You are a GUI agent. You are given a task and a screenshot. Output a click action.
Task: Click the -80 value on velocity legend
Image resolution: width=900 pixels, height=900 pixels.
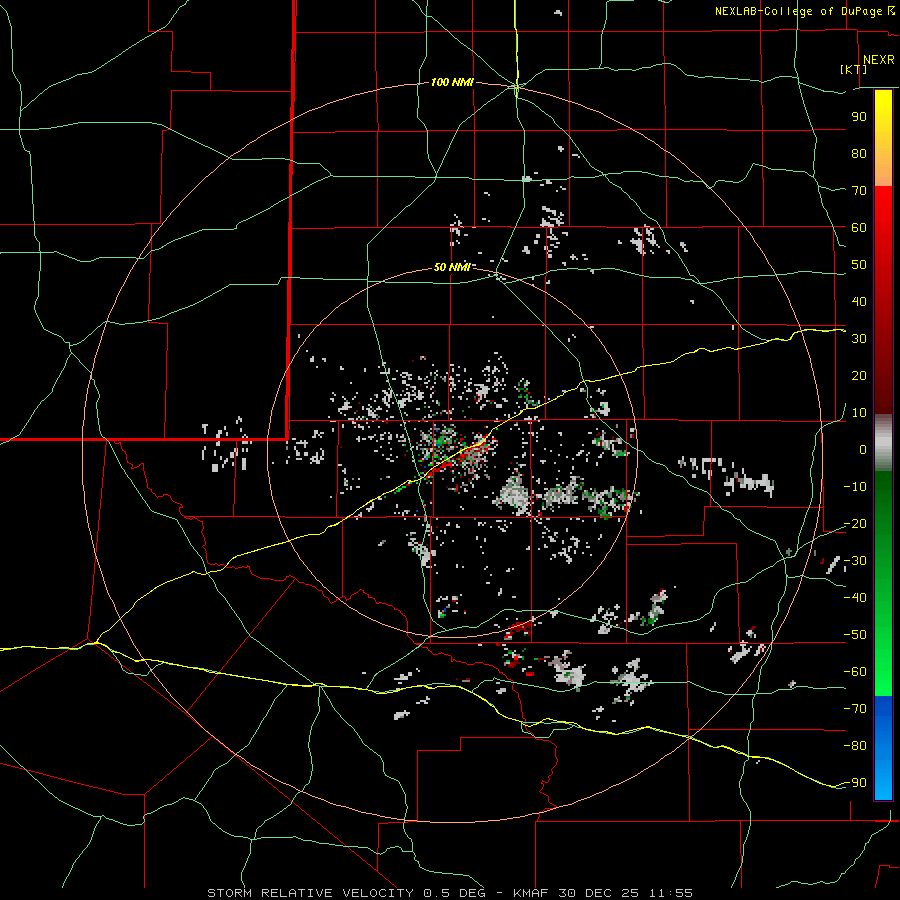tap(855, 746)
